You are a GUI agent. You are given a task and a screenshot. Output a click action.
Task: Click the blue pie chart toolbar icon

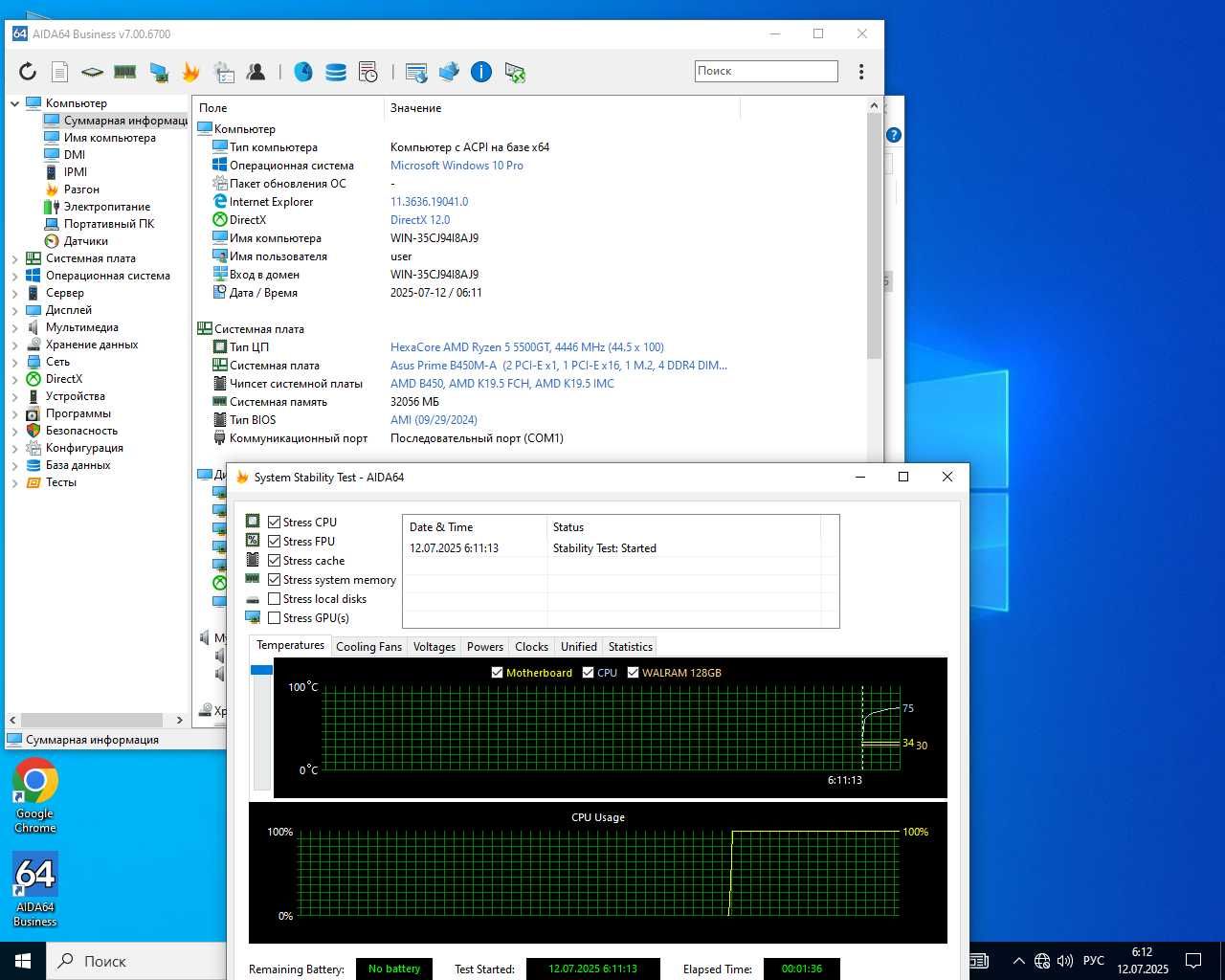[x=303, y=72]
